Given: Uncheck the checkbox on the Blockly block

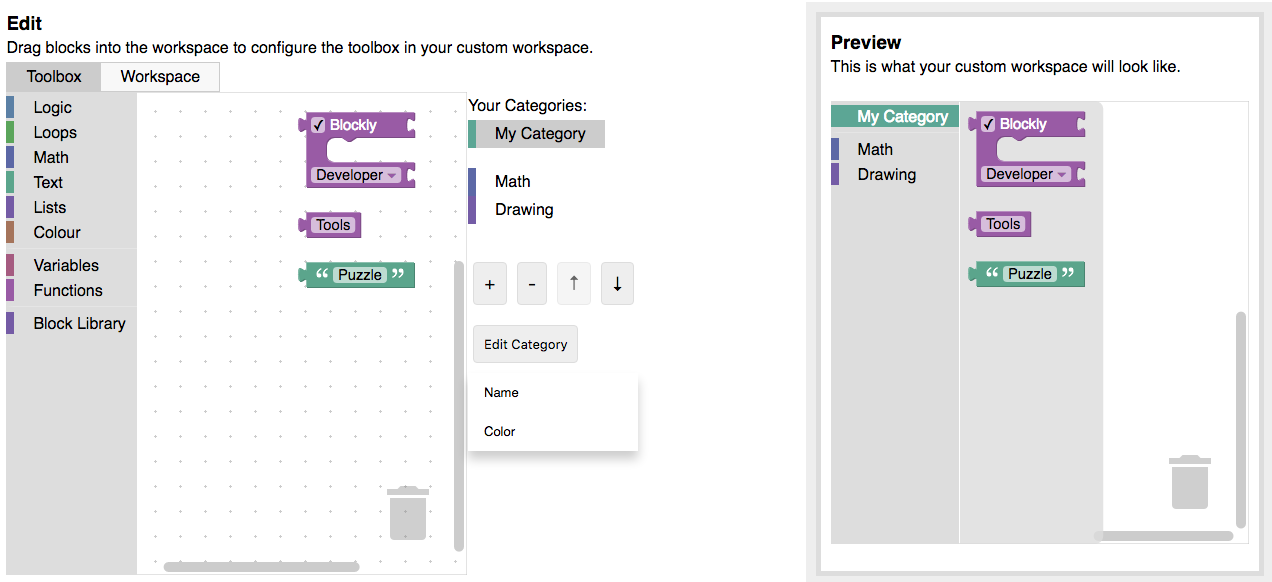Looking at the screenshot, I should pyautogui.click(x=317, y=125).
